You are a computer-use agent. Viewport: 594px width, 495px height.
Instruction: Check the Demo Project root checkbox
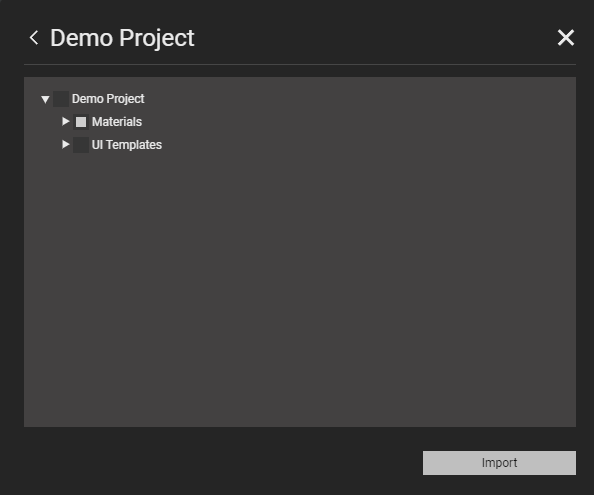pyautogui.click(x=61, y=99)
